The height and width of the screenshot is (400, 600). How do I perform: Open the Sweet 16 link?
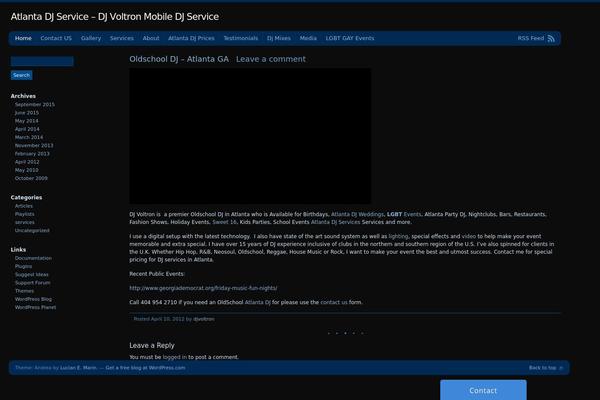click(x=224, y=222)
